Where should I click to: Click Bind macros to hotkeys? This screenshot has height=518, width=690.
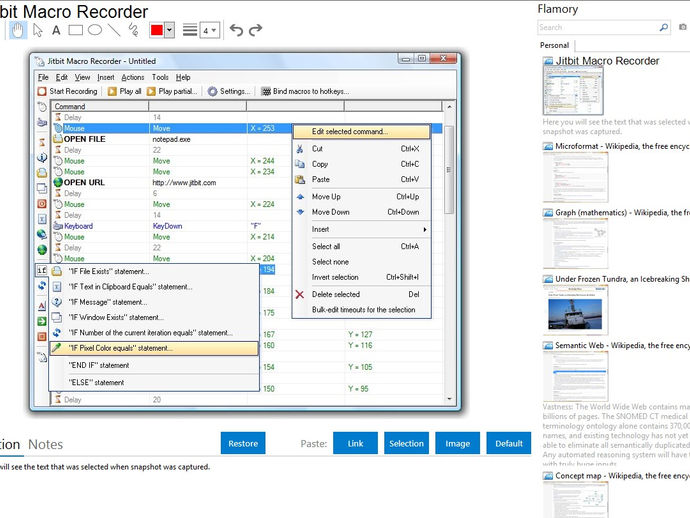305,91
